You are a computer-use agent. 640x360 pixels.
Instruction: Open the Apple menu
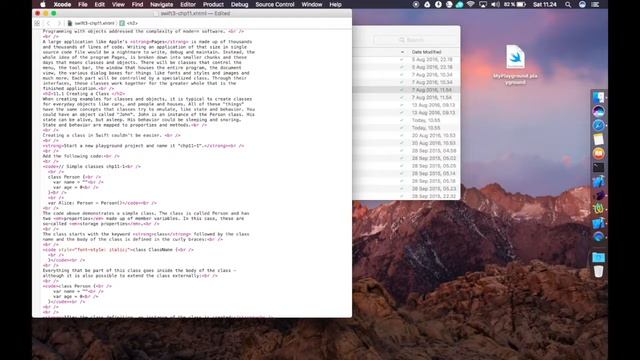tap(43, 4)
